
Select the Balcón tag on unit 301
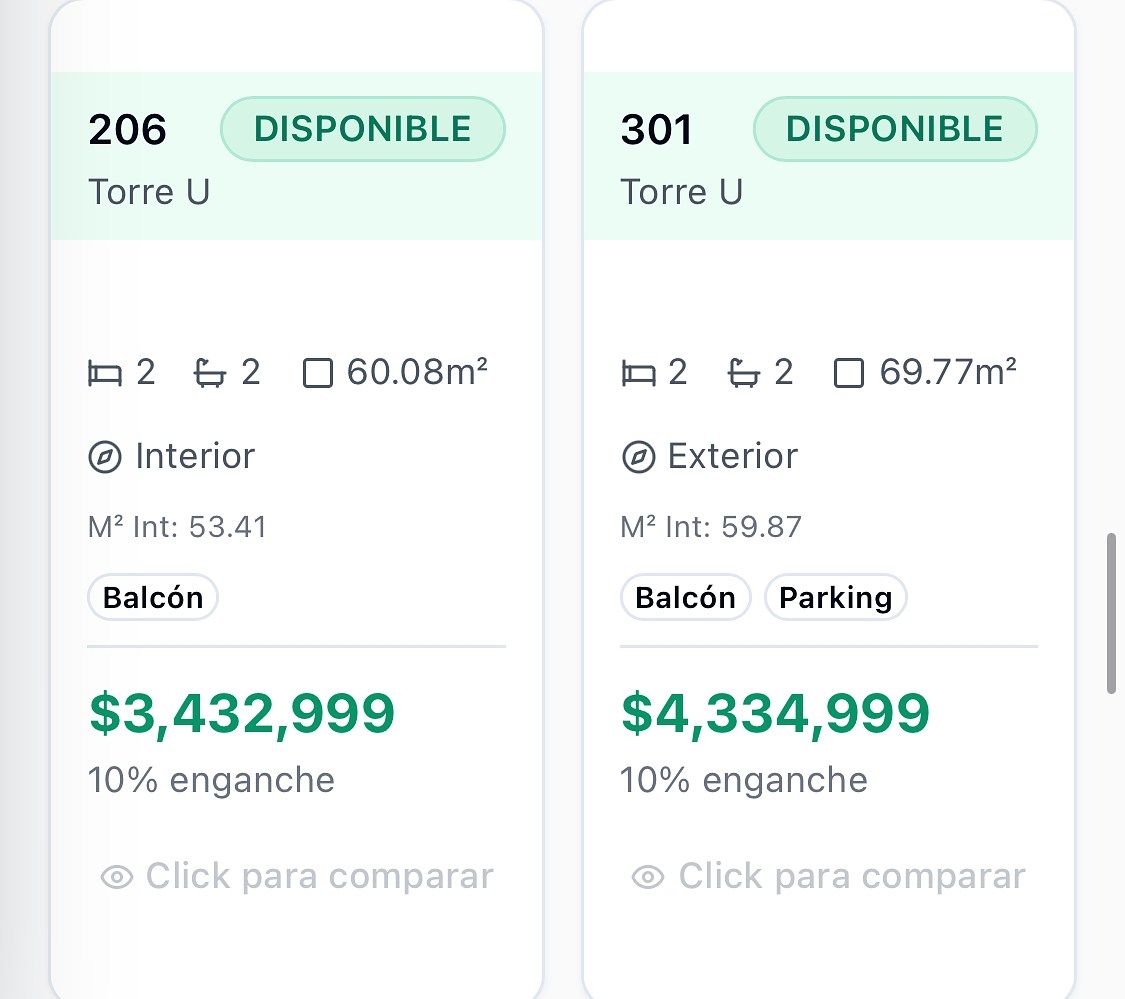click(x=685, y=597)
